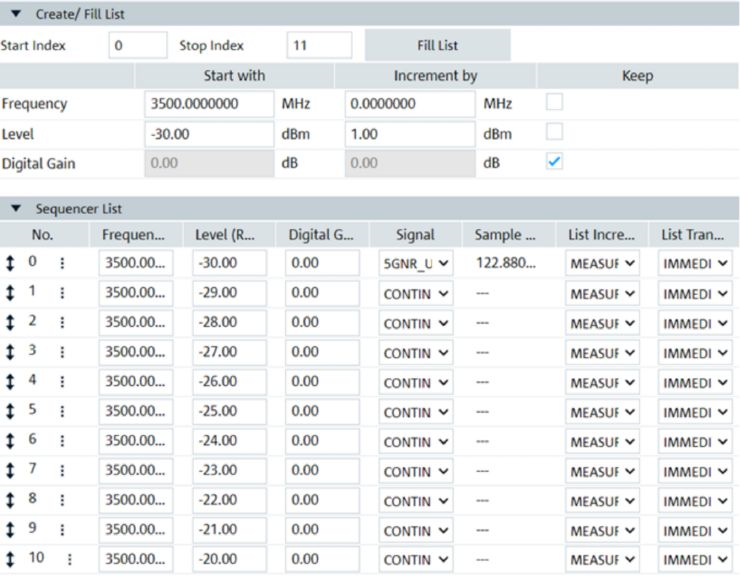Open the 5GNR_U Signal dropdown in row 0
740x576 pixels.
point(415,263)
